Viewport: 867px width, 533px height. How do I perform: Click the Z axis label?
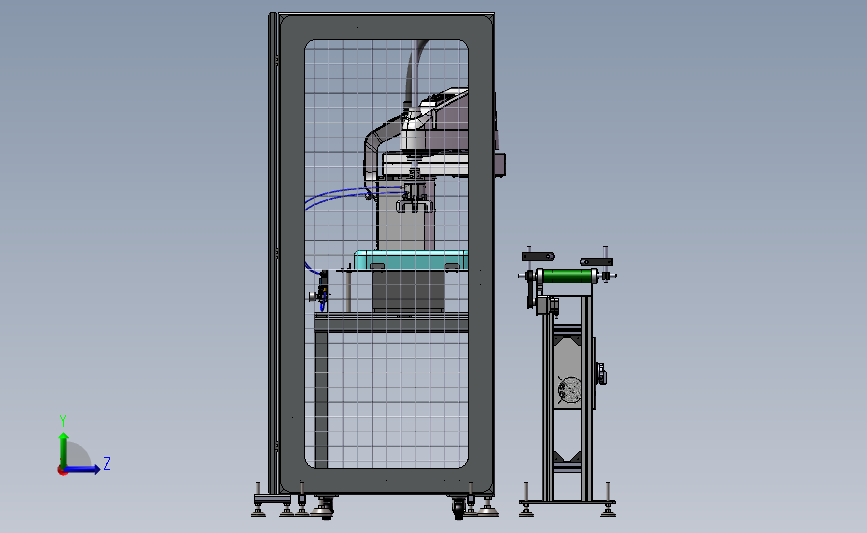107,463
